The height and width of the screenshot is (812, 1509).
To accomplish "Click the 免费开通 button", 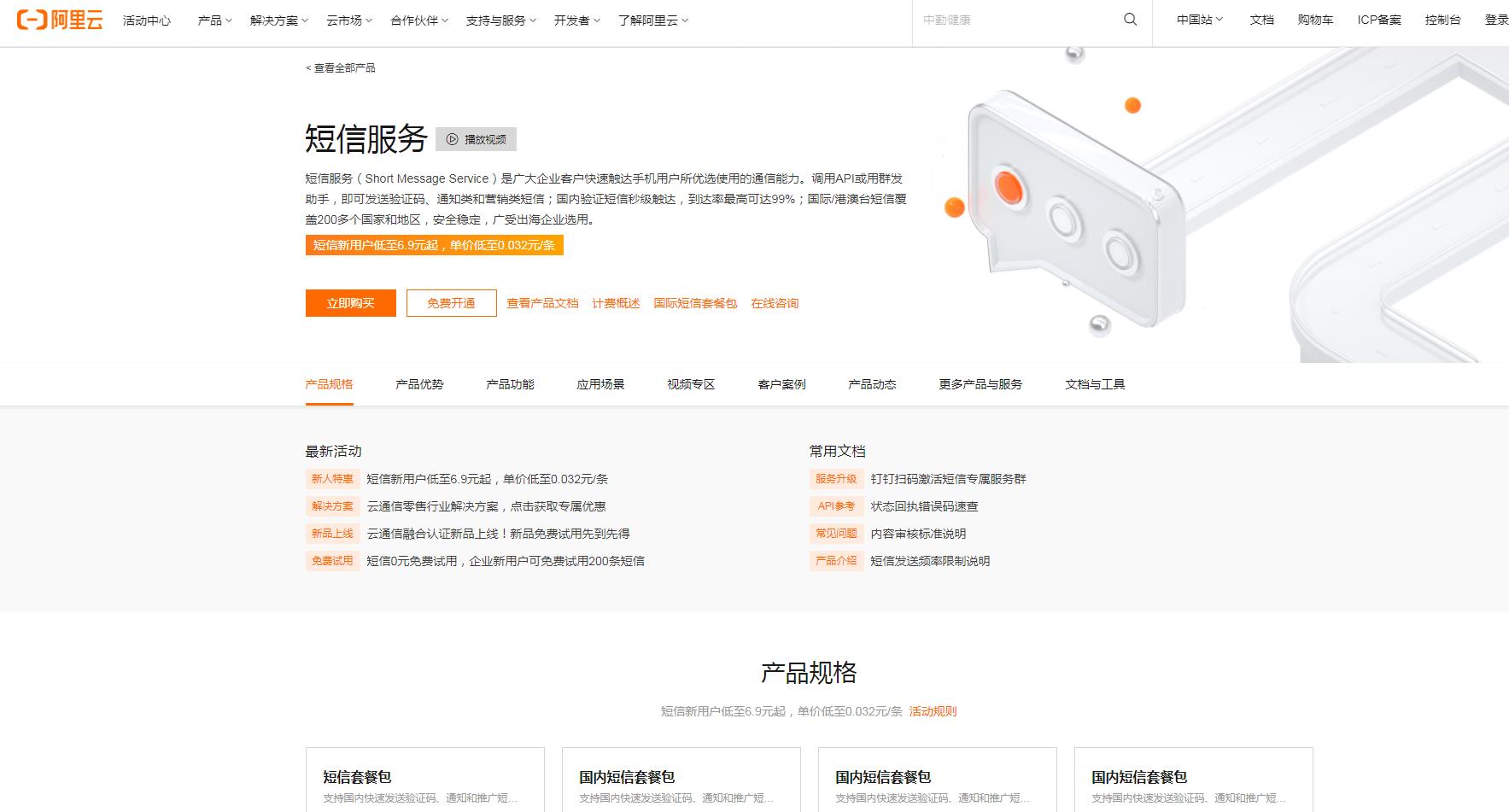I will 451,303.
